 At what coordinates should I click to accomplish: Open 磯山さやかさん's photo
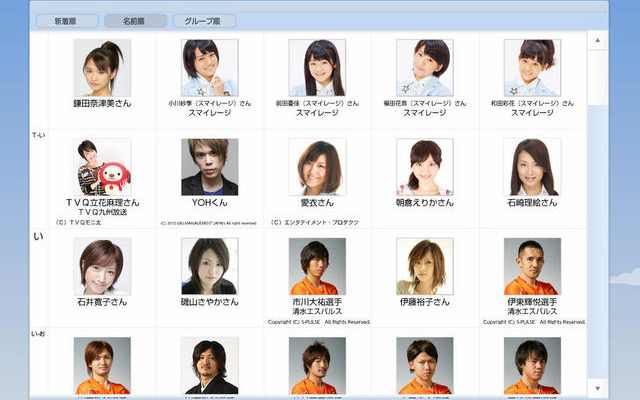tap(210, 267)
